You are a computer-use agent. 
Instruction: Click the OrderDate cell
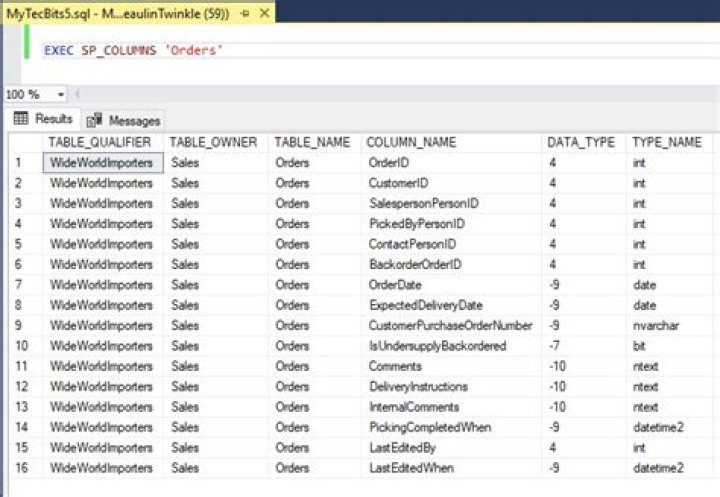pos(451,285)
